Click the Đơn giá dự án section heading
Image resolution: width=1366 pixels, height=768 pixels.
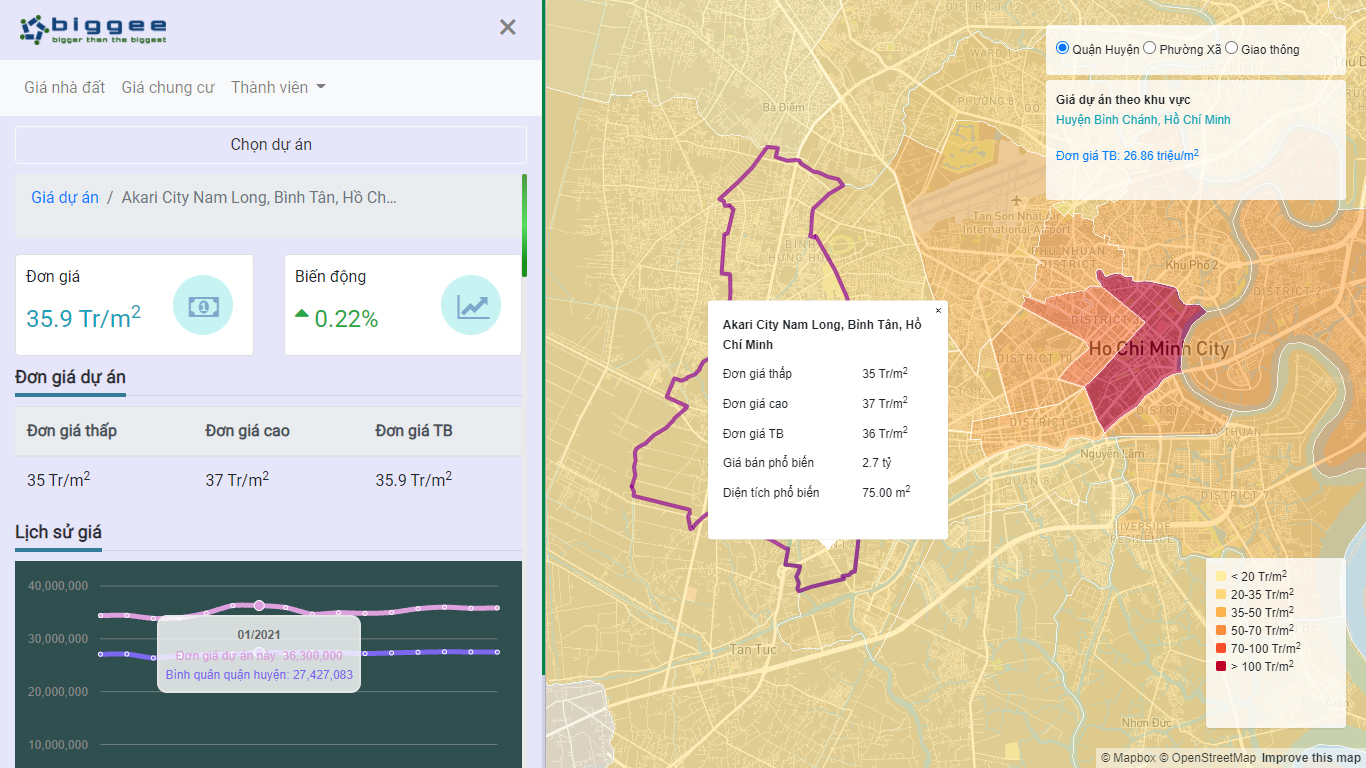coord(70,378)
